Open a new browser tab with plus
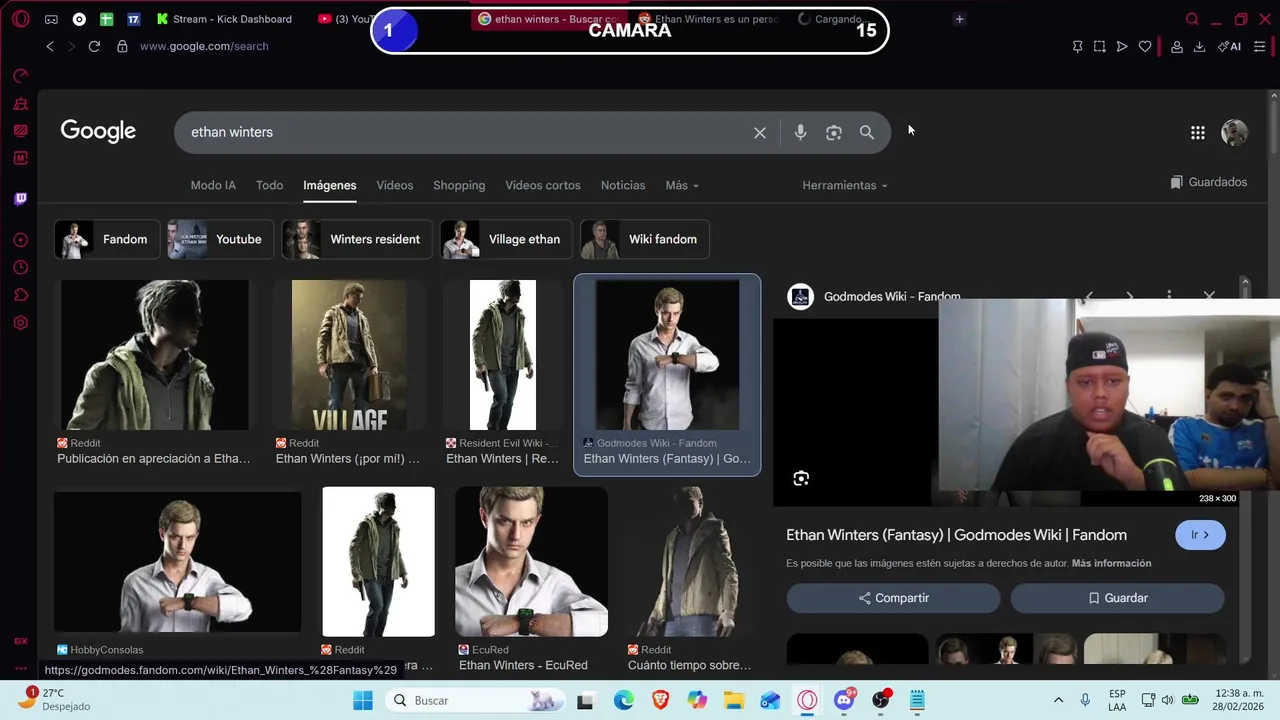This screenshot has height=720, width=1280. [959, 19]
